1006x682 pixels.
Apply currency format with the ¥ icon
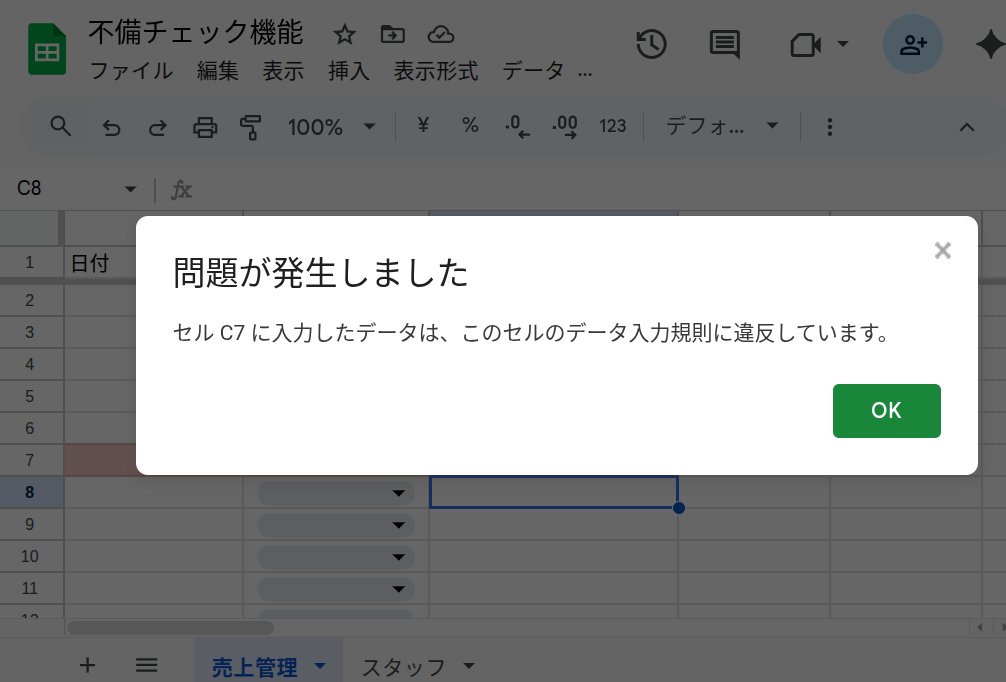pos(422,127)
